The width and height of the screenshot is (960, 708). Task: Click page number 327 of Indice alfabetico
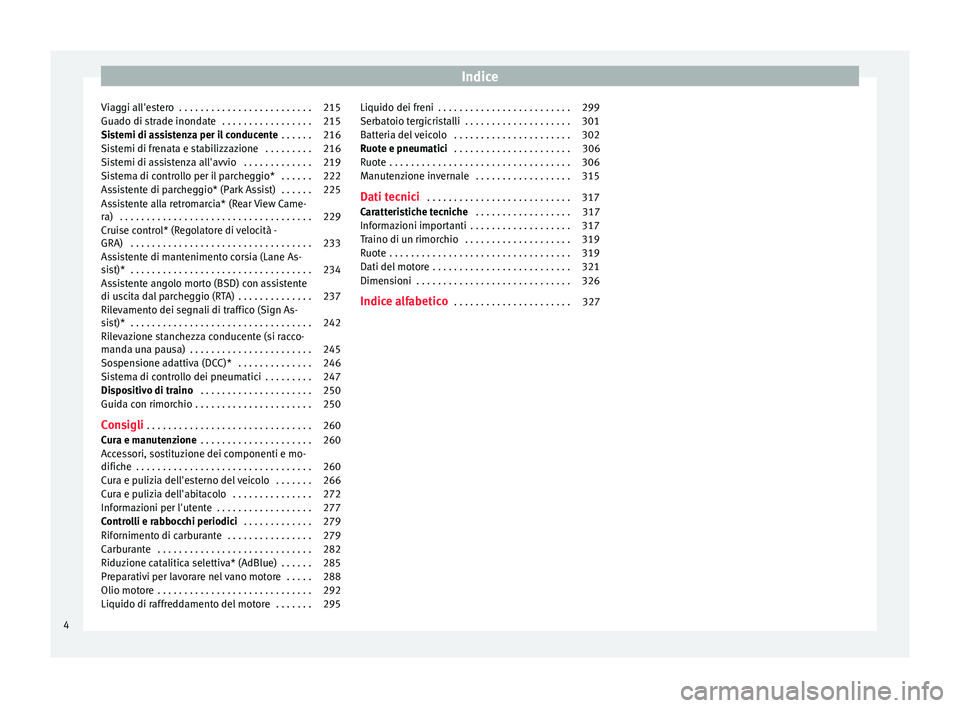[x=591, y=302]
